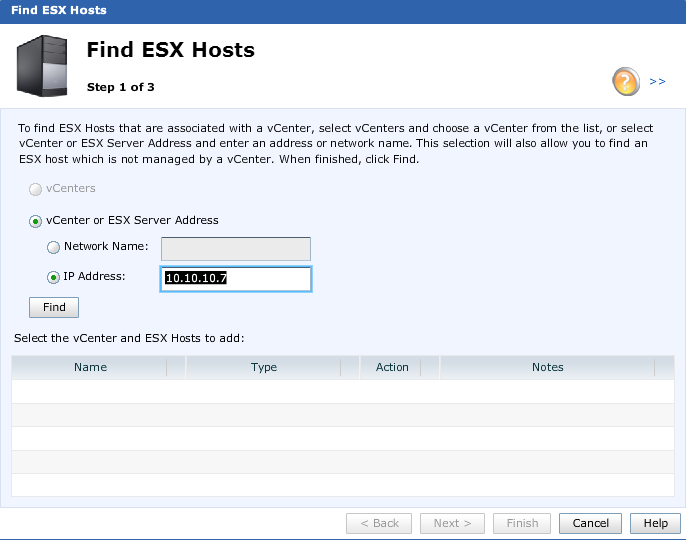Choose the Network Name radio button
The height and width of the screenshot is (540, 686).
tap(54, 247)
